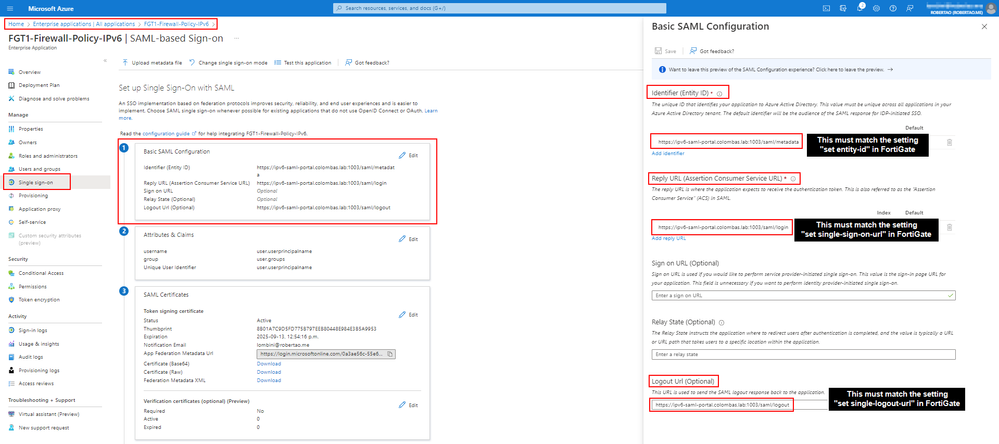Viewport: 999px width, 444px height.
Task: Open portal settings gear
Action: tap(876, 8)
